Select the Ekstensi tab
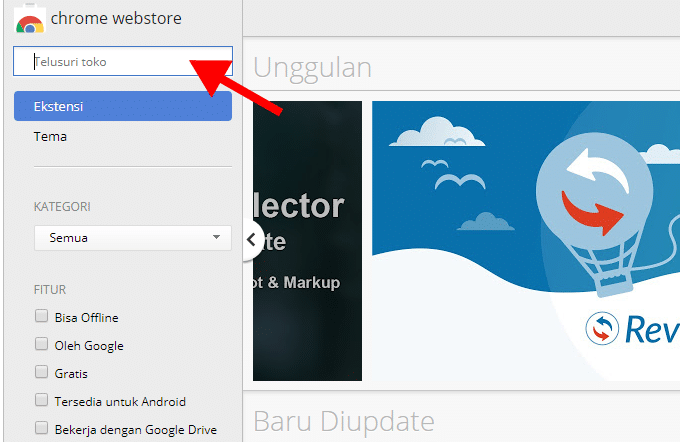The width and height of the screenshot is (680, 442). click(123, 106)
